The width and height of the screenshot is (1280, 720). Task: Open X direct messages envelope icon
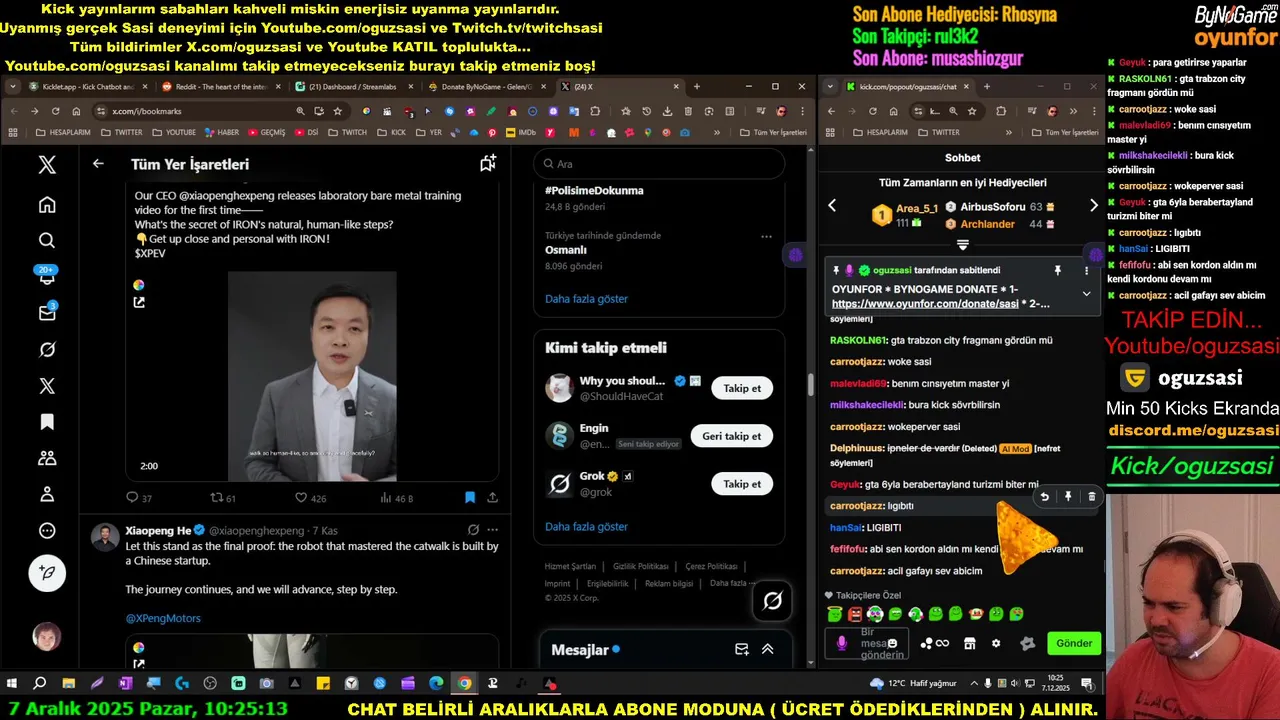pos(47,313)
